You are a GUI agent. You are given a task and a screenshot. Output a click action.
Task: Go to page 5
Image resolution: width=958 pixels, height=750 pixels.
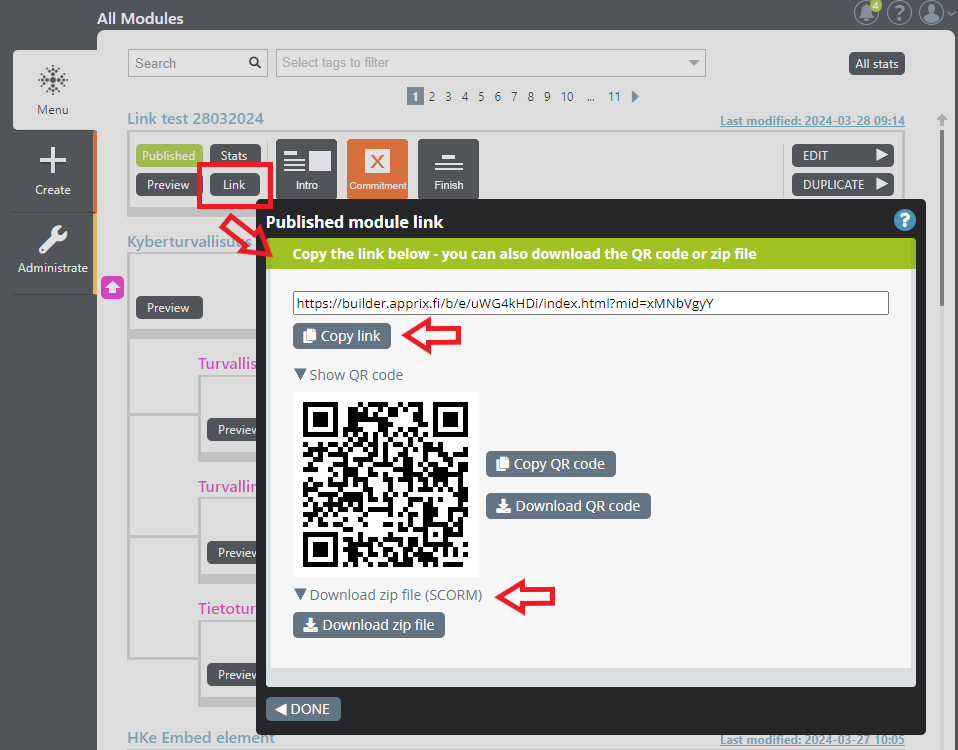(481, 96)
